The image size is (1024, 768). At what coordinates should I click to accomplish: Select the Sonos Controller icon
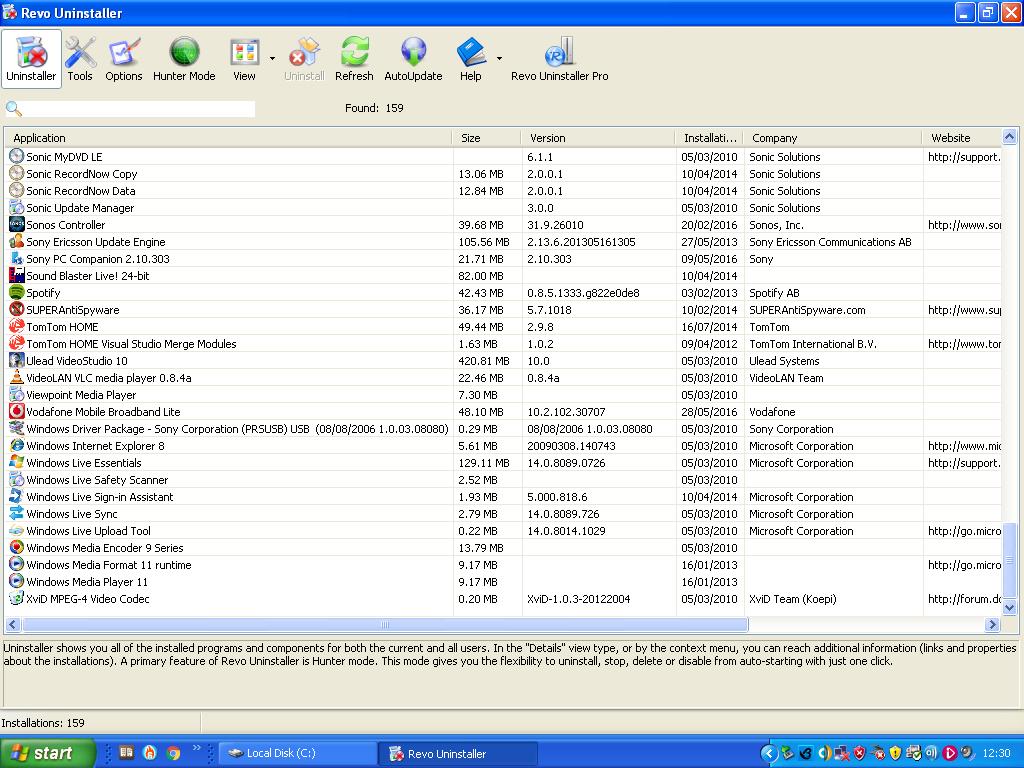16,224
